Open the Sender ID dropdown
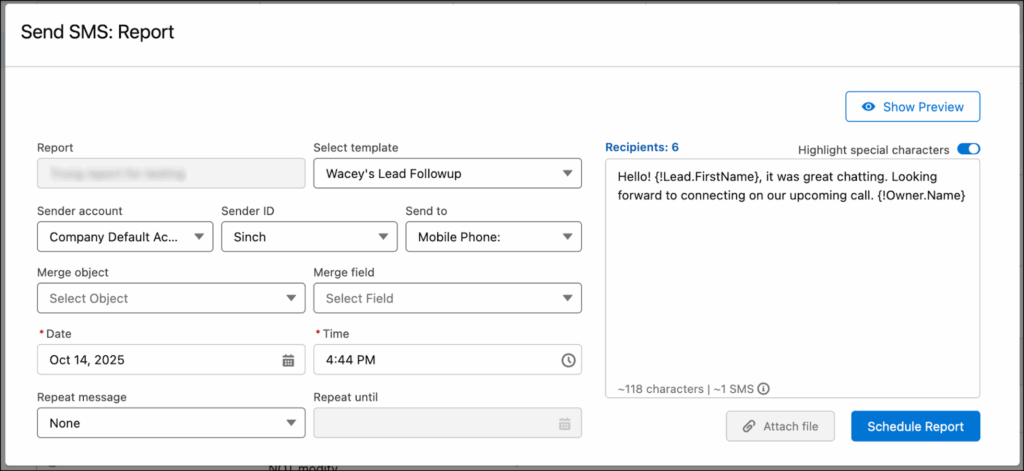This screenshot has height=471, width=1024. (x=308, y=237)
